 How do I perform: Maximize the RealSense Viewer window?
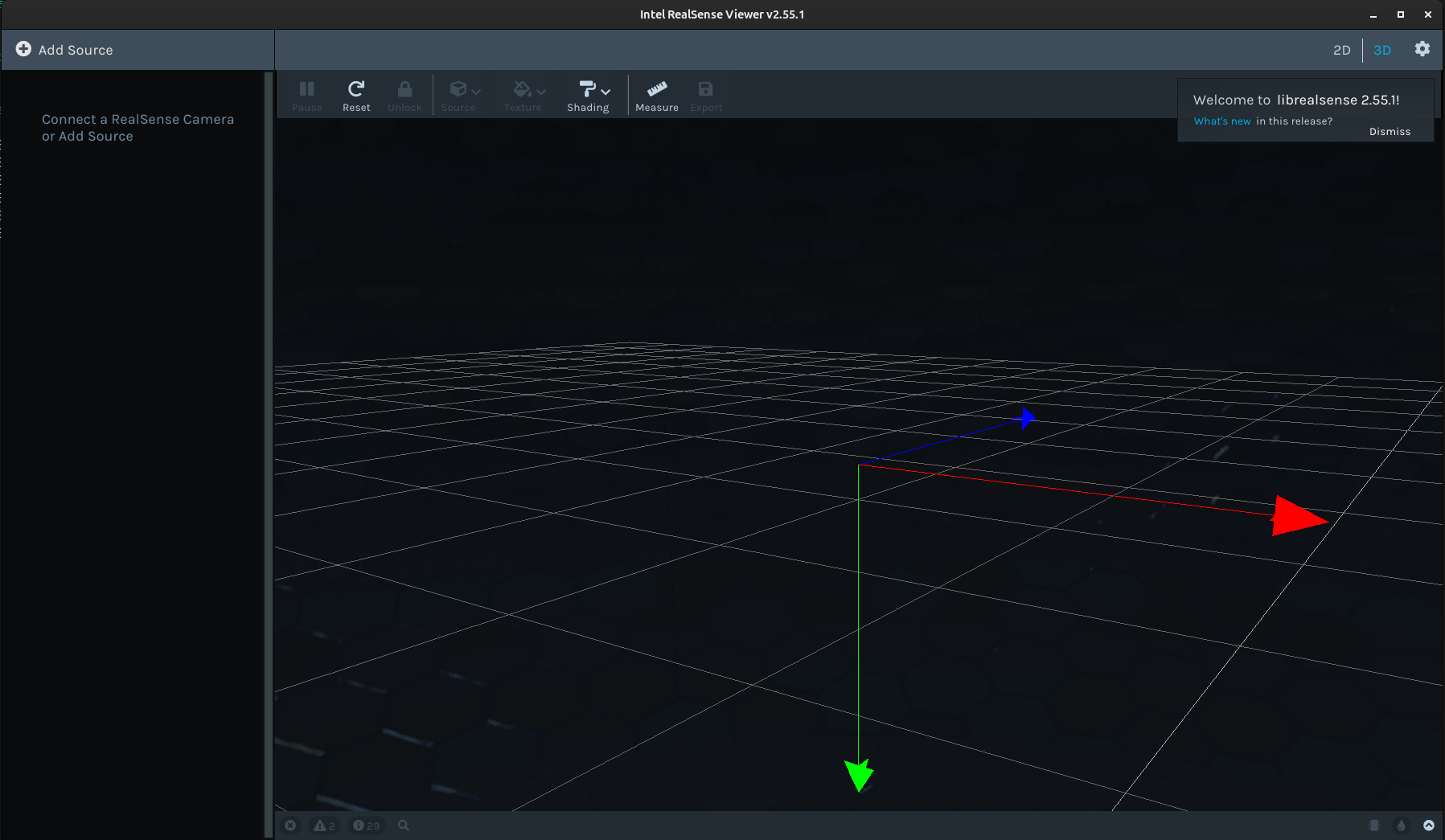pyautogui.click(x=1401, y=14)
